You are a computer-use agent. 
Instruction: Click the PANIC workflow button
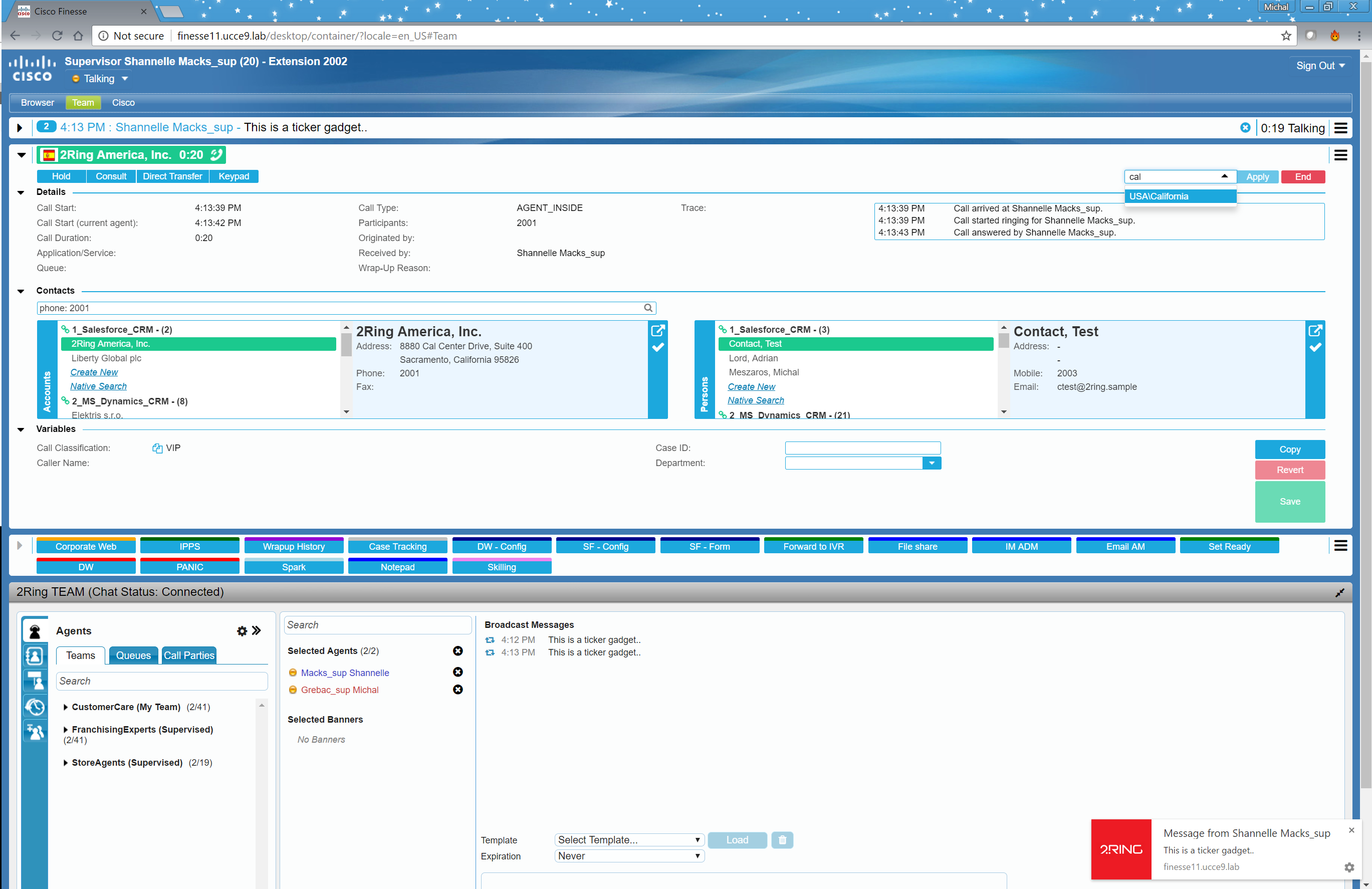(189, 566)
